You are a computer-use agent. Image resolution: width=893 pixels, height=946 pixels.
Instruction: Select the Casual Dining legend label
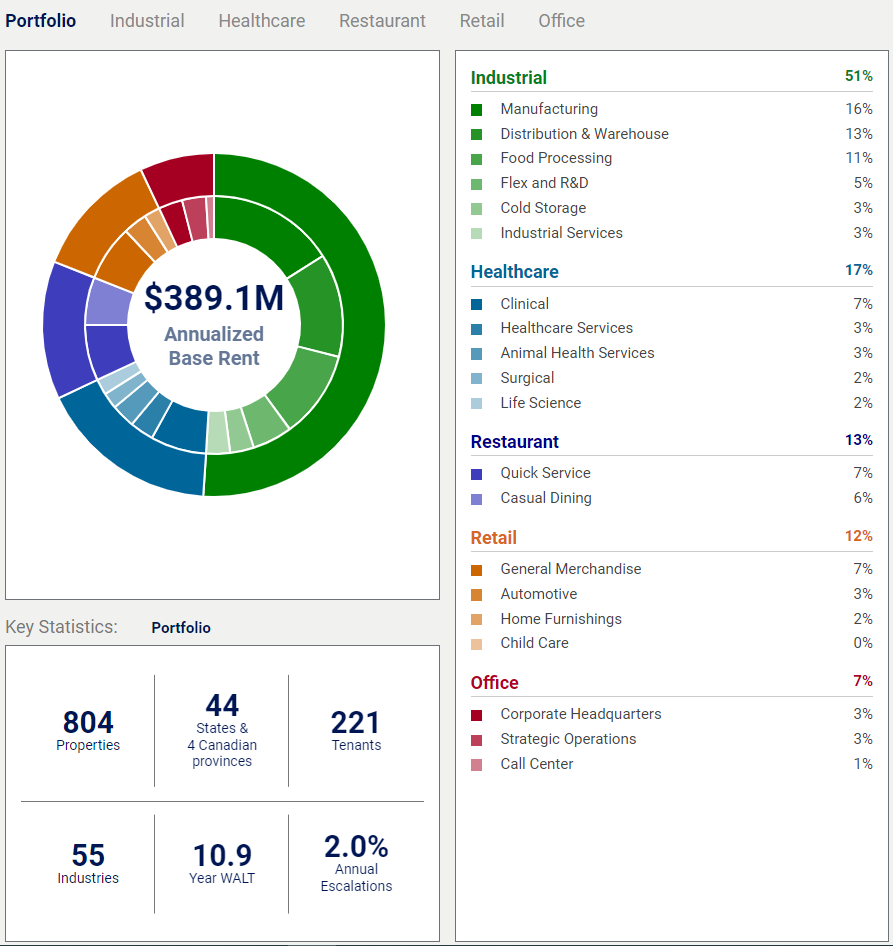click(546, 498)
